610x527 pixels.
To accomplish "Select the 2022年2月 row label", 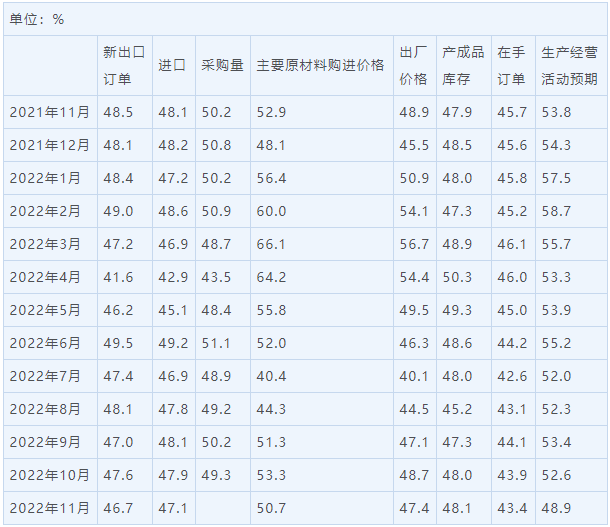I will [x=45, y=212].
